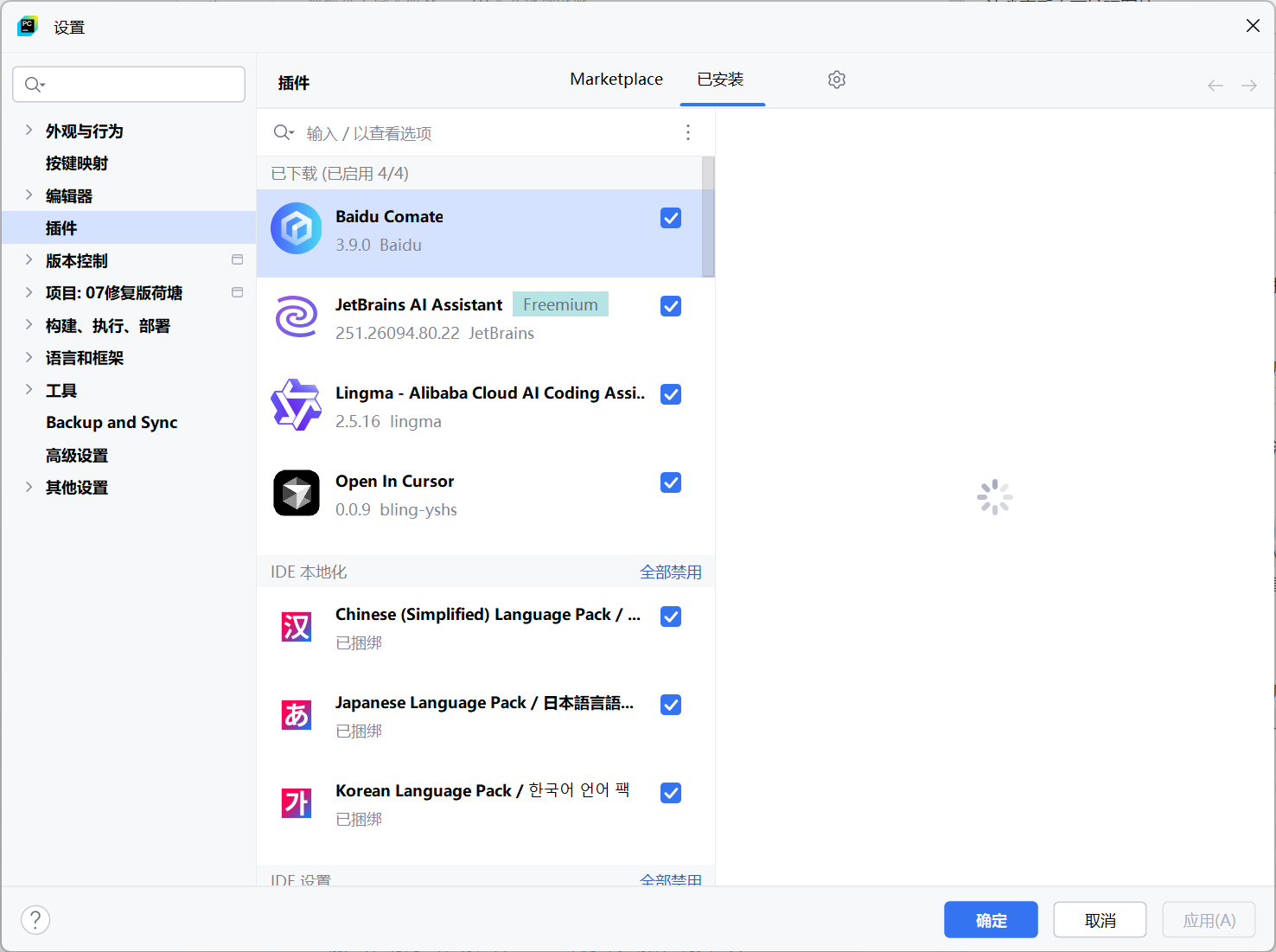
Task: Select the Baidu Comate plugin name
Action: (x=389, y=217)
